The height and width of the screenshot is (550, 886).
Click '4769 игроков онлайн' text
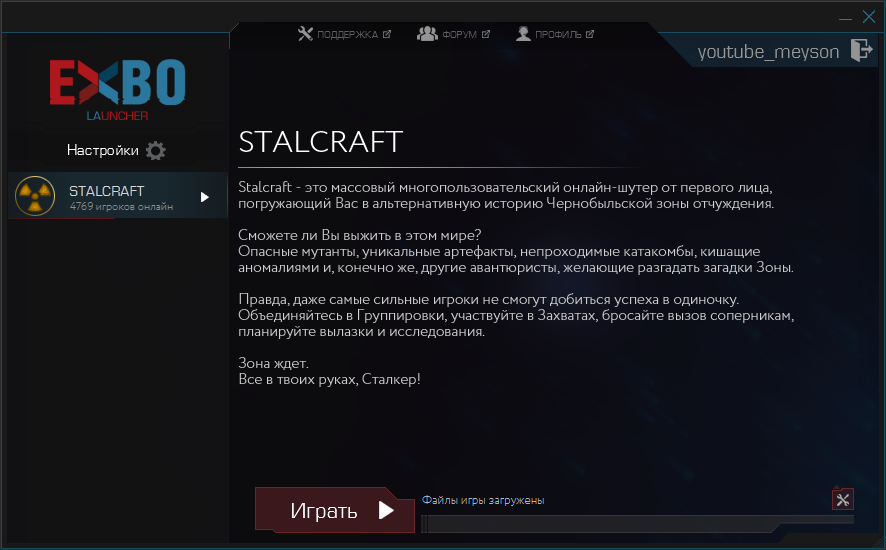pyautogui.click(x=121, y=207)
